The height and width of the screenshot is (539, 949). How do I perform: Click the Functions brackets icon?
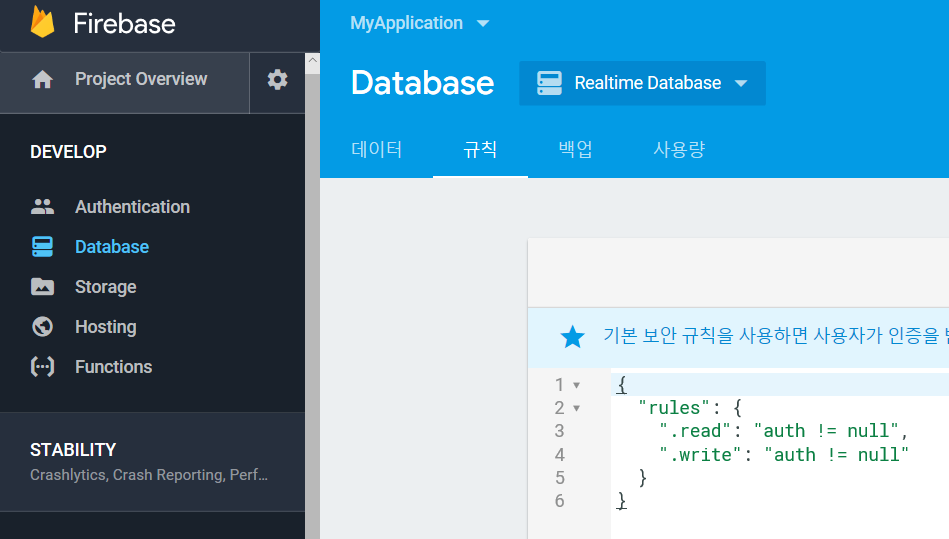tap(42, 367)
